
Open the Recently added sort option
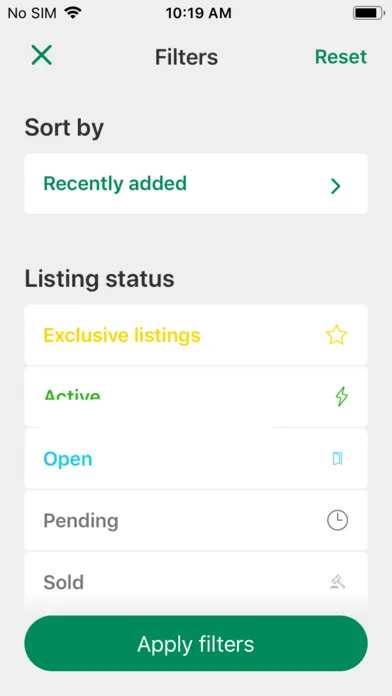(196, 184)
